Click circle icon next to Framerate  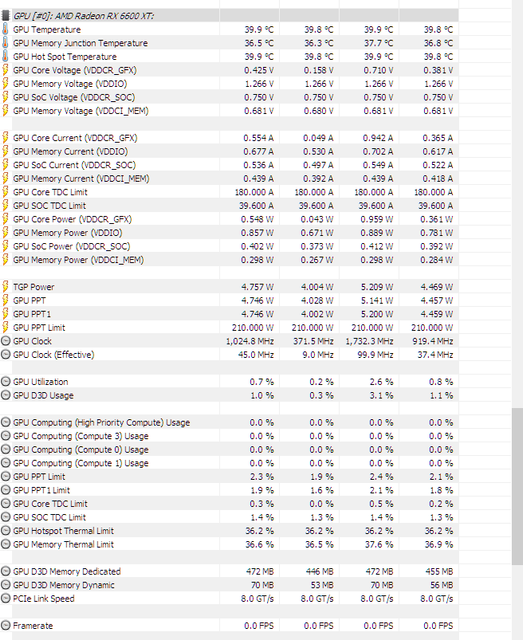coord(6,625)
